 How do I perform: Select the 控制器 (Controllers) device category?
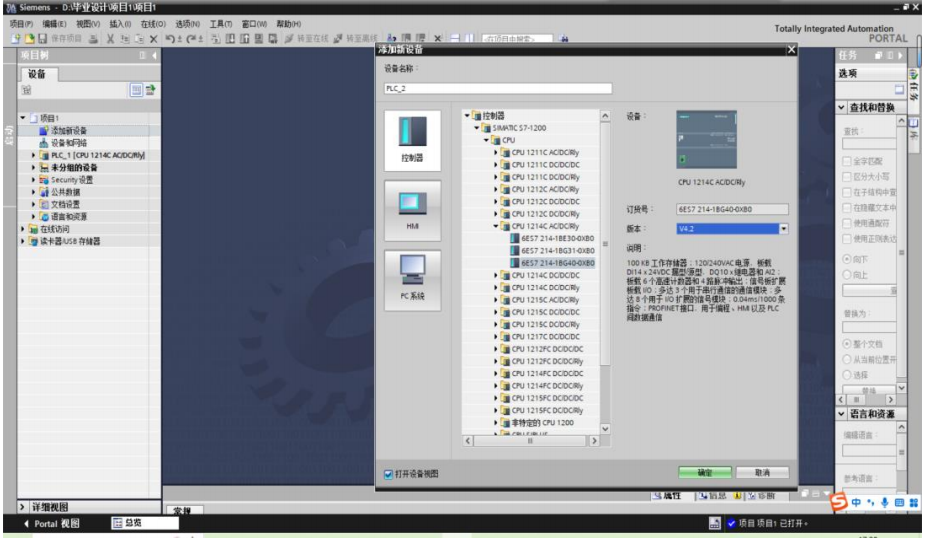(412, 140)
